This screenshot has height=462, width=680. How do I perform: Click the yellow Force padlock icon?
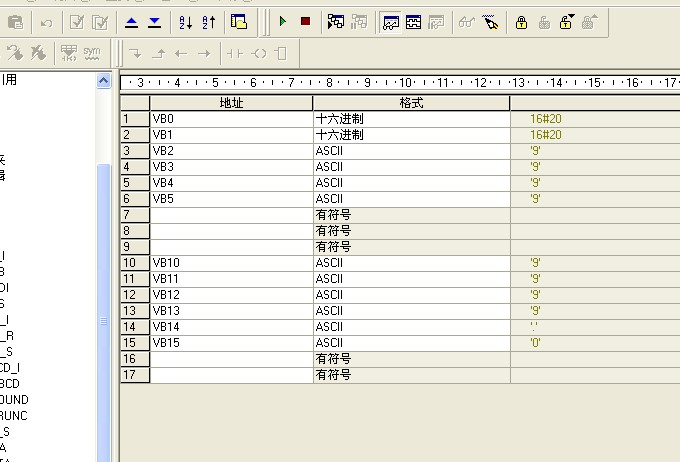pyautogui.click(x=521, y=22)
